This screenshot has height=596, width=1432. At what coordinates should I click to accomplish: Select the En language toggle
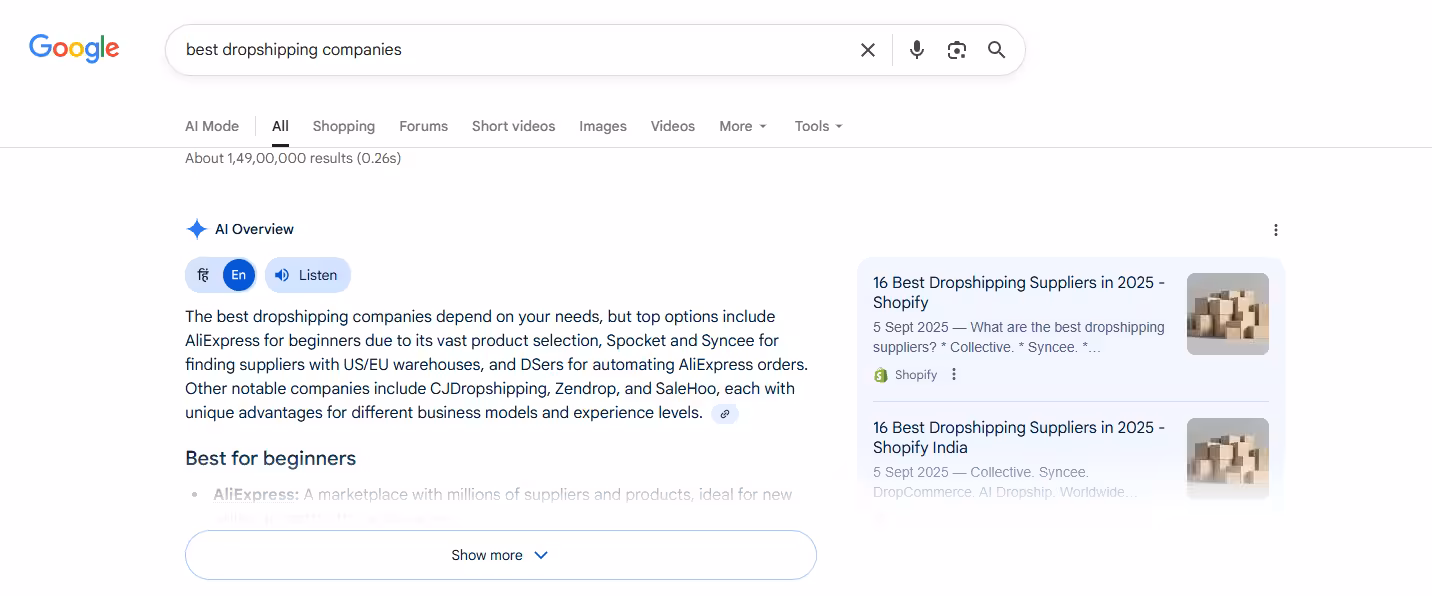pos(239,275)
